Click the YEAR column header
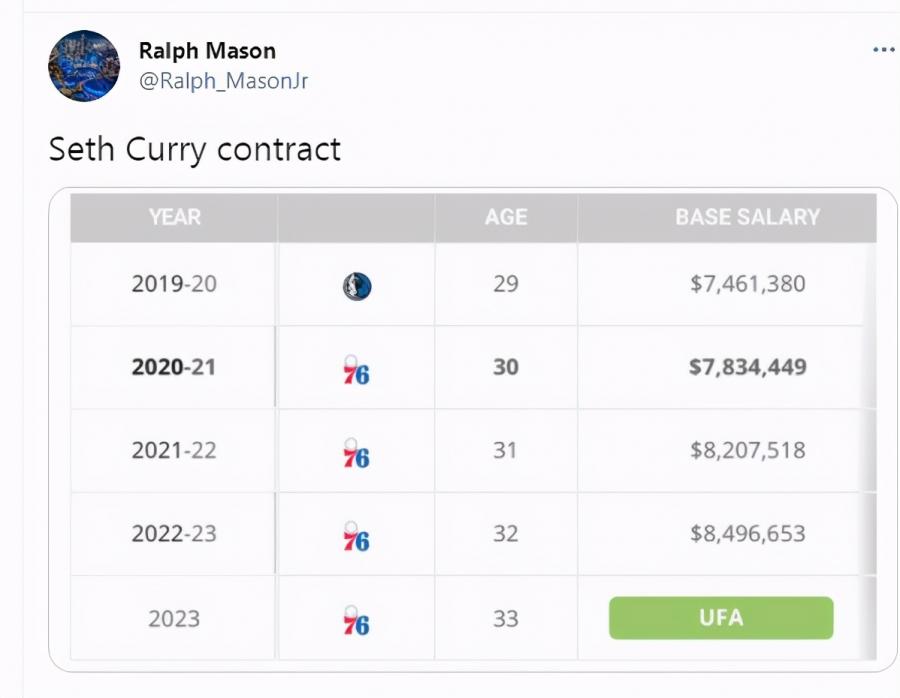 [173, 216]
